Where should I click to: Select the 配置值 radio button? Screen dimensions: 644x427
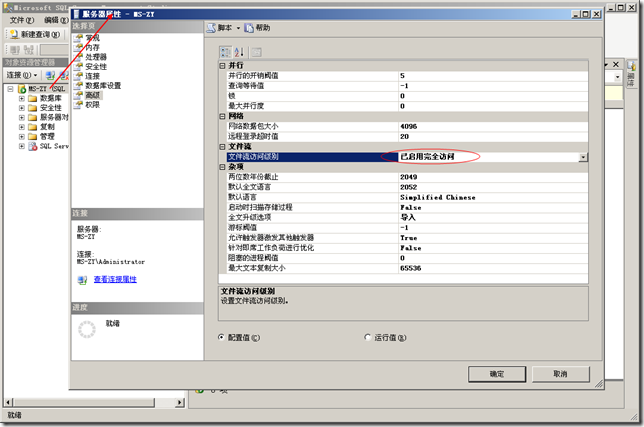point(221,337)
